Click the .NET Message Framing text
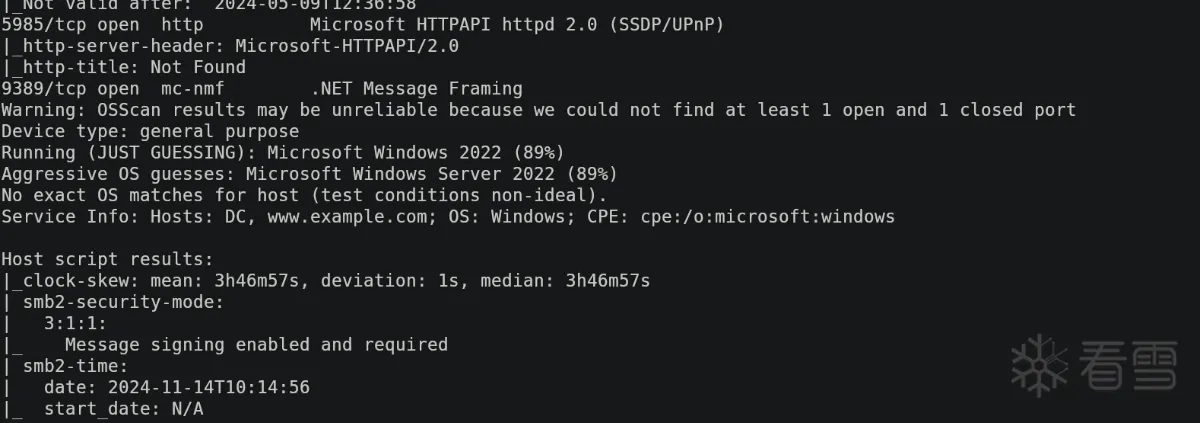 pos(416,89)
